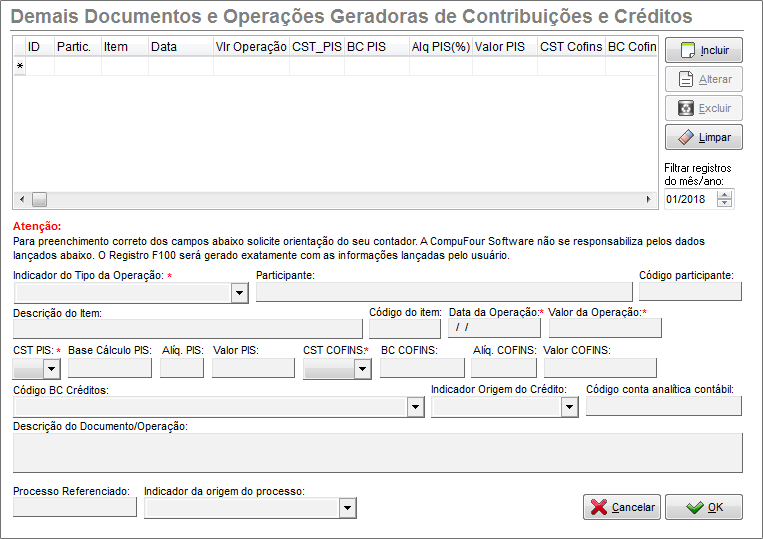Click the Data da Operação field
This screenshot has height=539, width=763.
click(x=493, y=328)
